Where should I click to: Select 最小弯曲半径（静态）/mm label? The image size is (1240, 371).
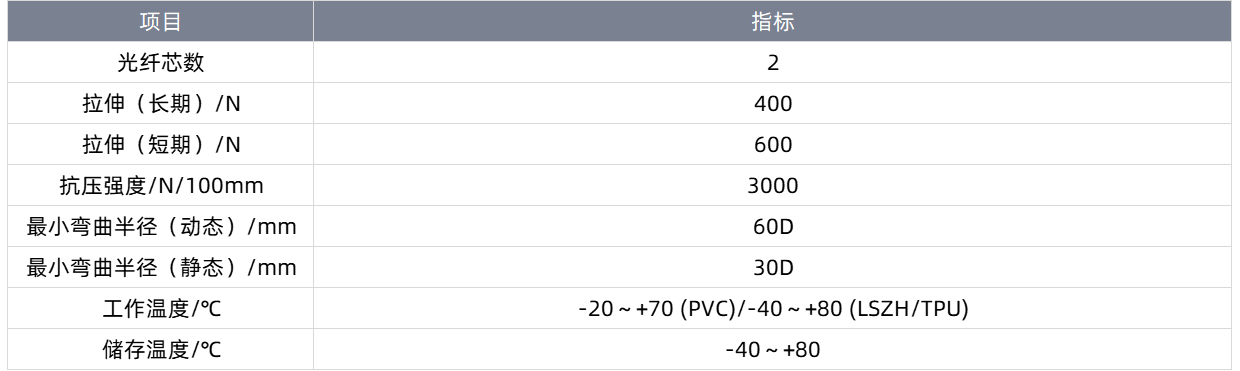(161, 268)
